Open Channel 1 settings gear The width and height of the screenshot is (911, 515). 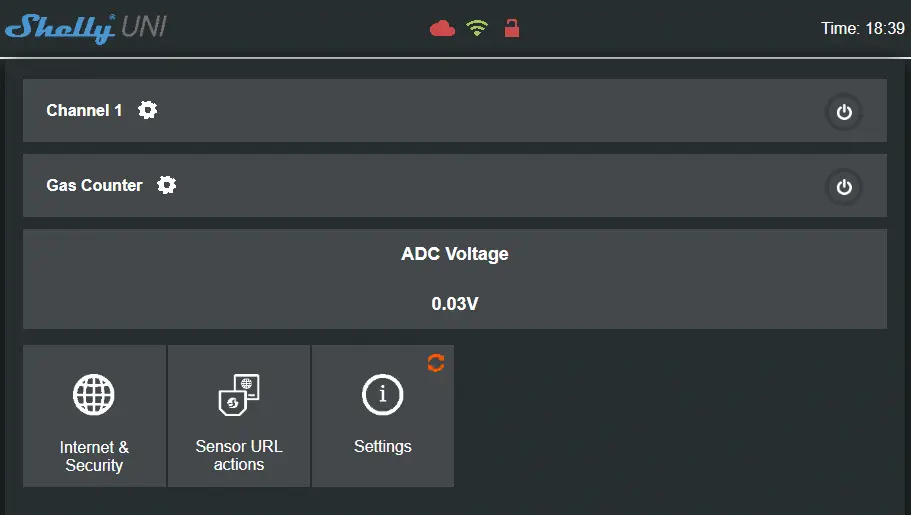148,110
